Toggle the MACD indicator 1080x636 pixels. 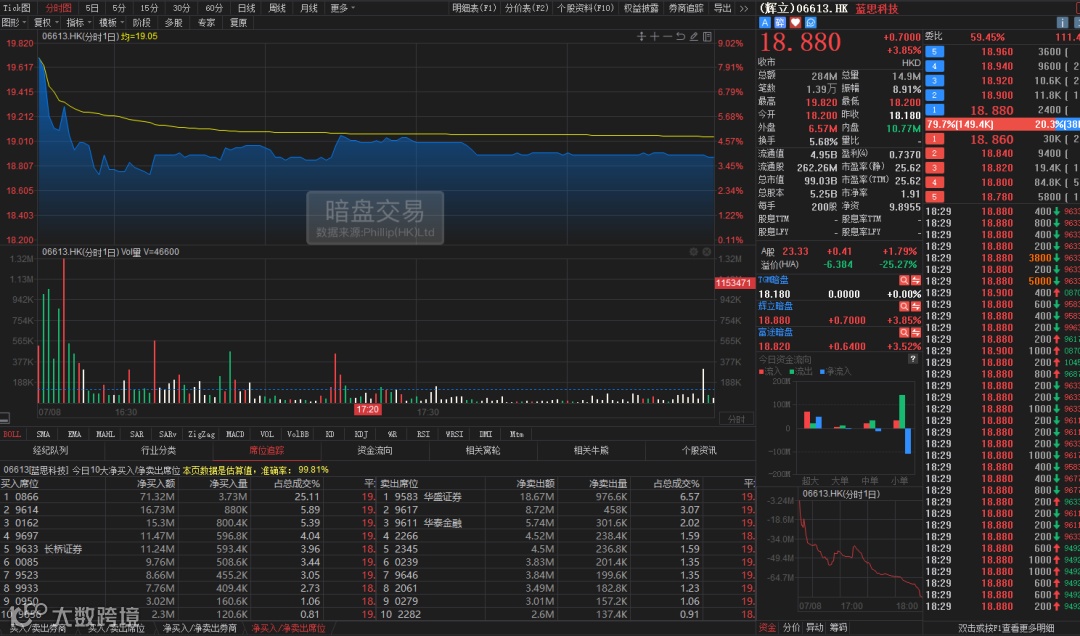(x=236, y=434)
